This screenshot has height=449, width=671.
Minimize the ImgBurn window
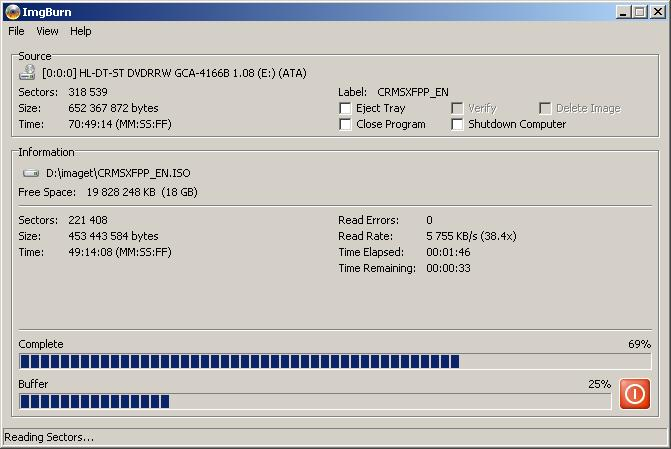(623, 12)
